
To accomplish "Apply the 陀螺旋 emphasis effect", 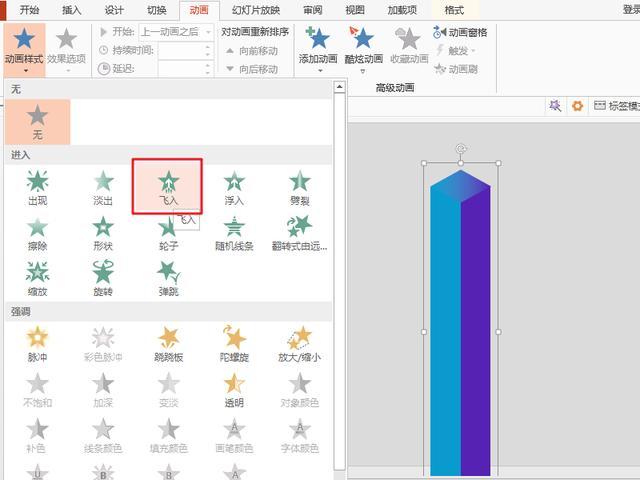I will coord(234,344).
